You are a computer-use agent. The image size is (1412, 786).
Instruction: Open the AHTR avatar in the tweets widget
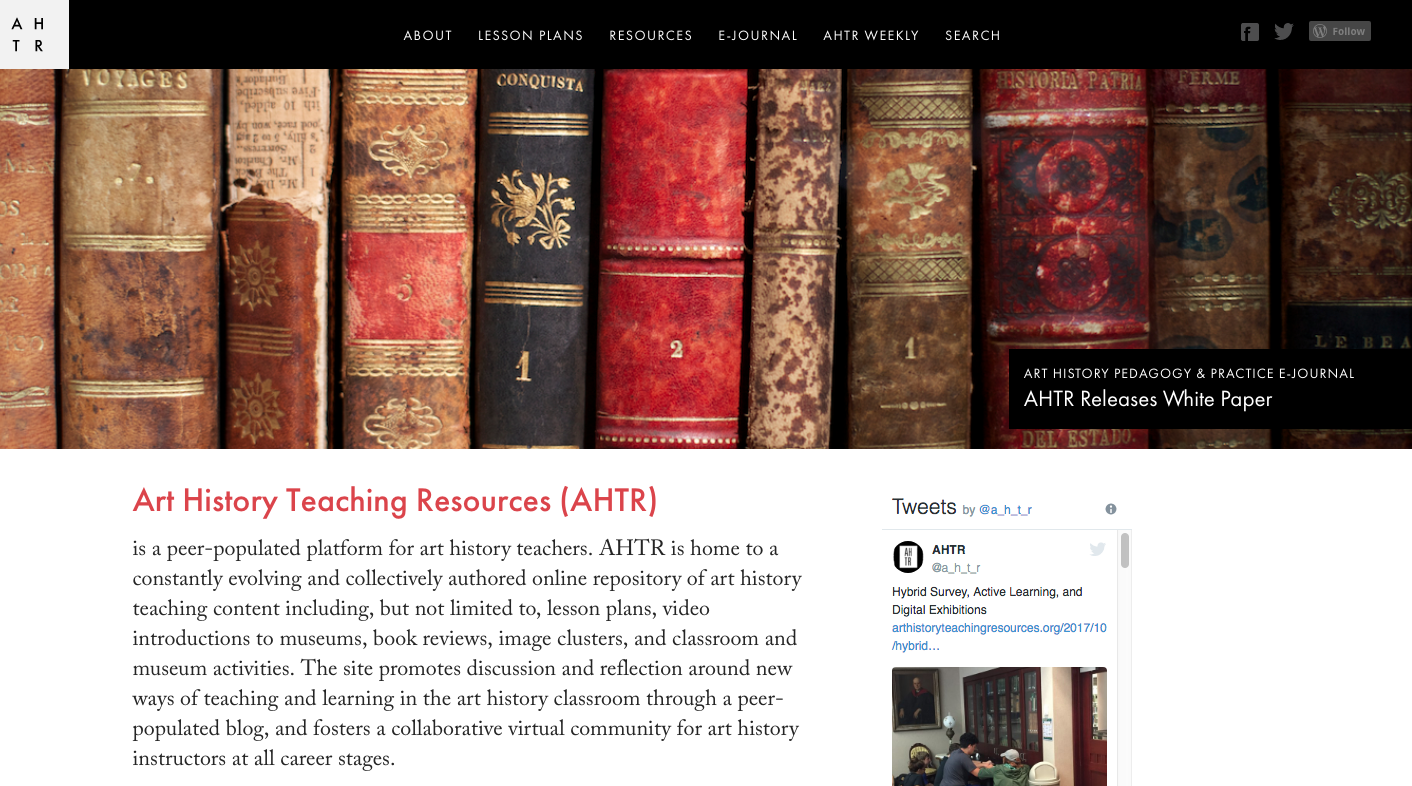[908, 557]
